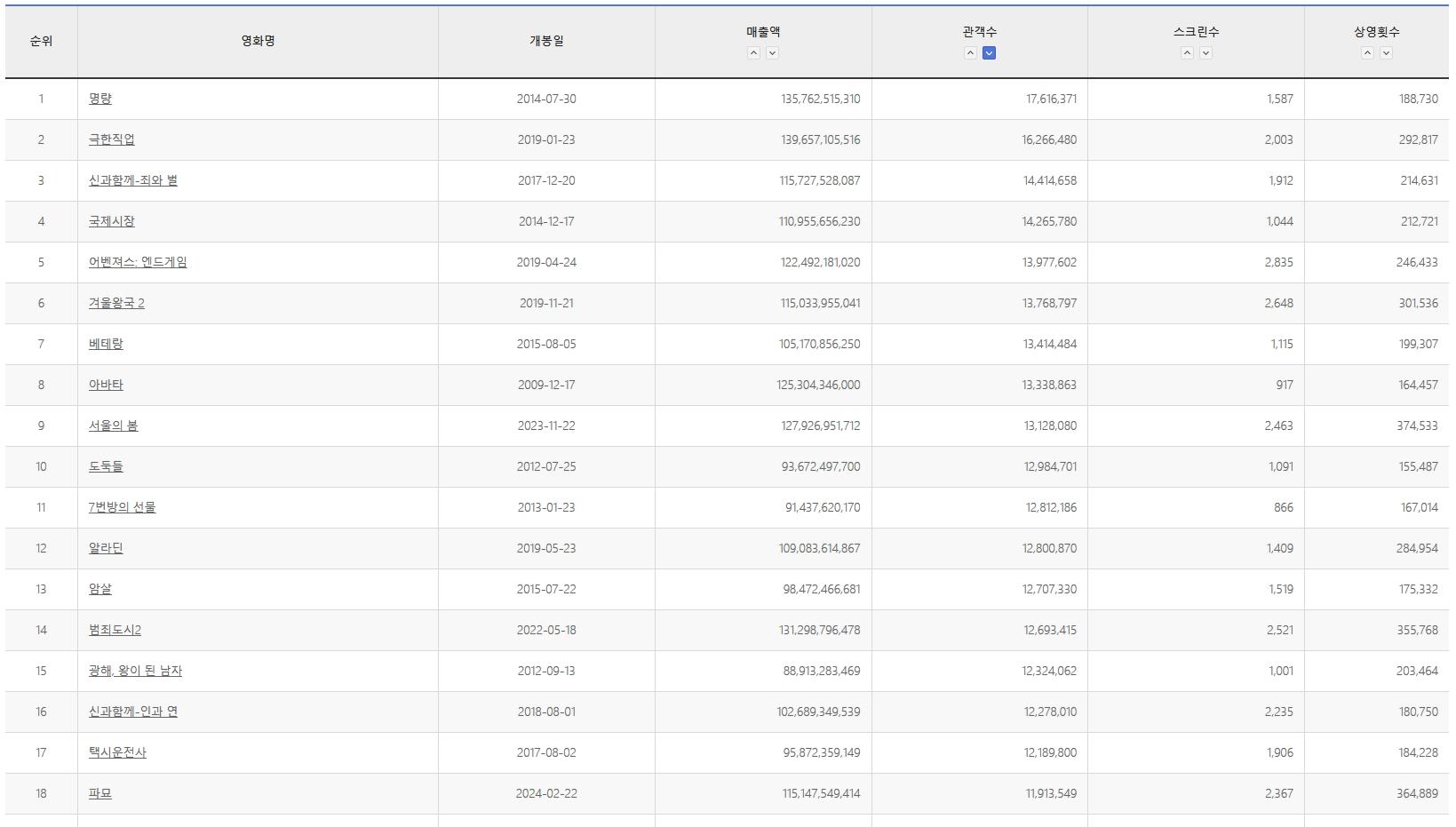Viewport: 1456px width, 827px height.
Task: Select screen count 2,835
Action: pyautogui.click(x=1279, y=262)
